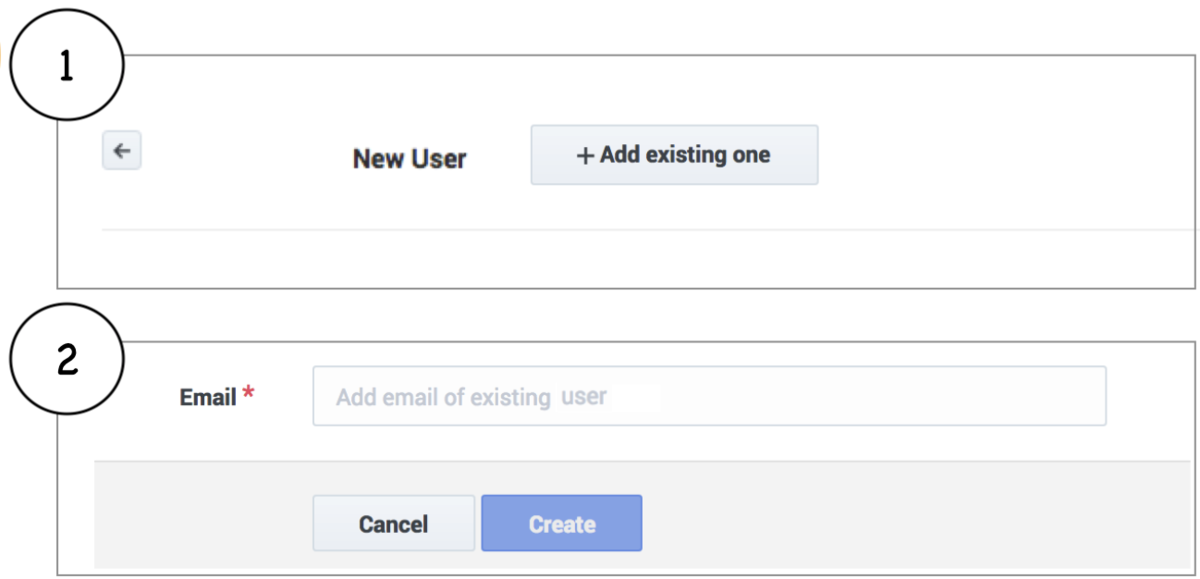Click the New User heading

[x=409, y=159]
